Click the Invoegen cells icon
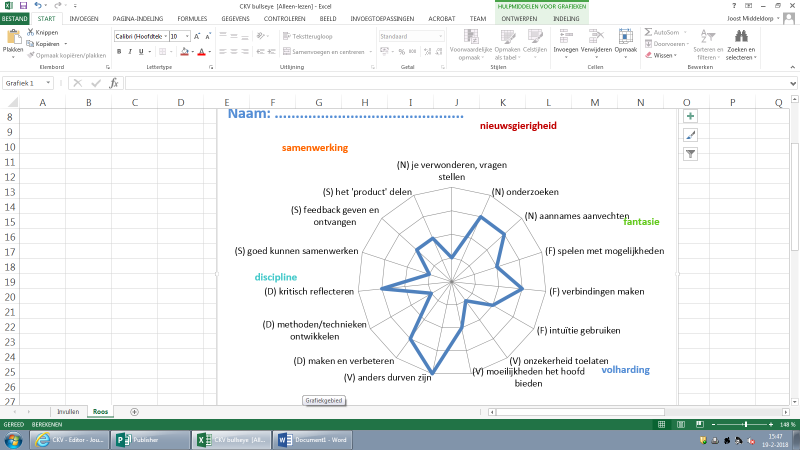 coord(565,38)
